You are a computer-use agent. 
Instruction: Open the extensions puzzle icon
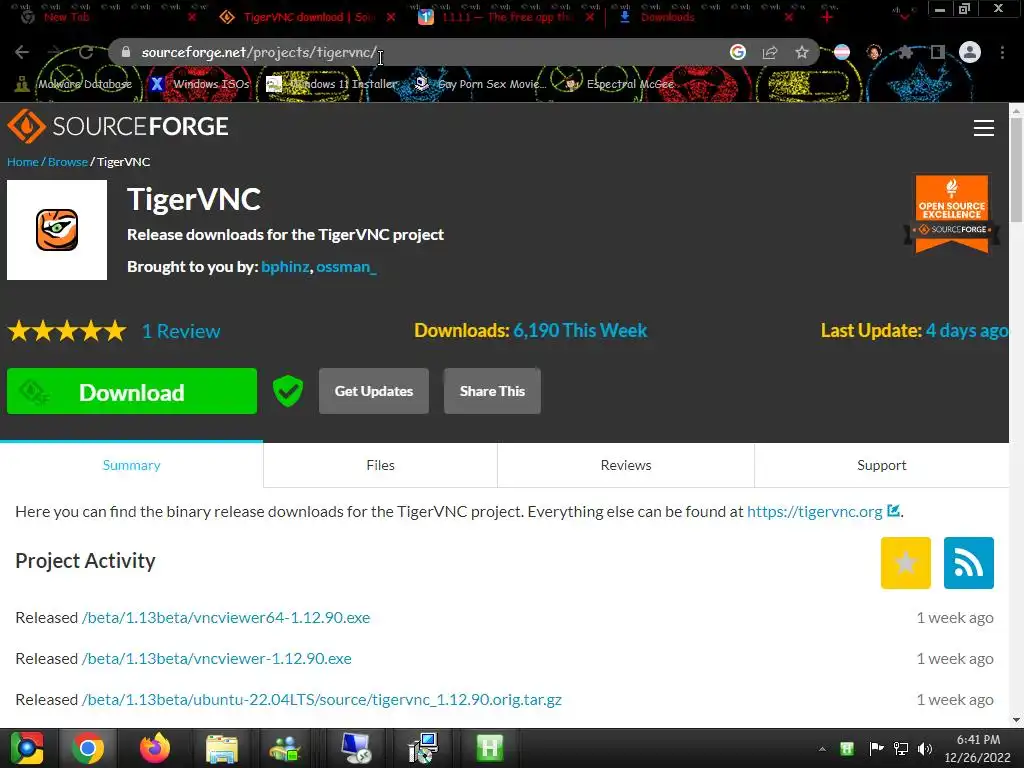(x=905, y=52)
